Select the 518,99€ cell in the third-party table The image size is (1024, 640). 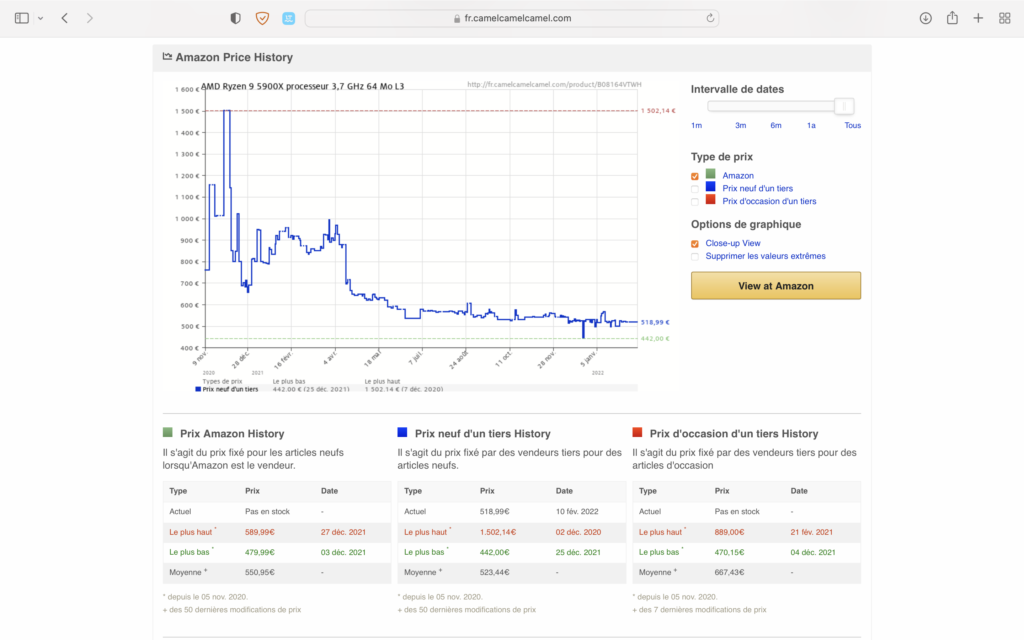[494, 512]
